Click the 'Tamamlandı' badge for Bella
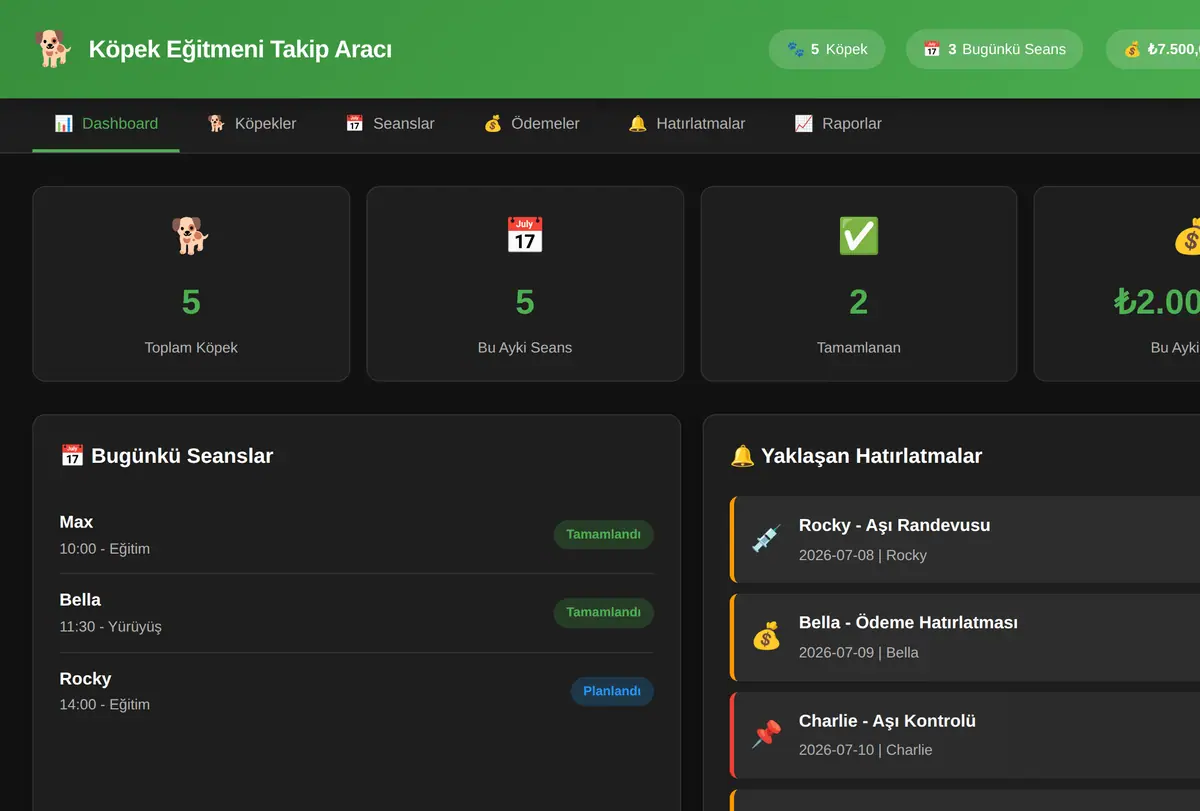 pyautogui.click(x=603, y=612)
